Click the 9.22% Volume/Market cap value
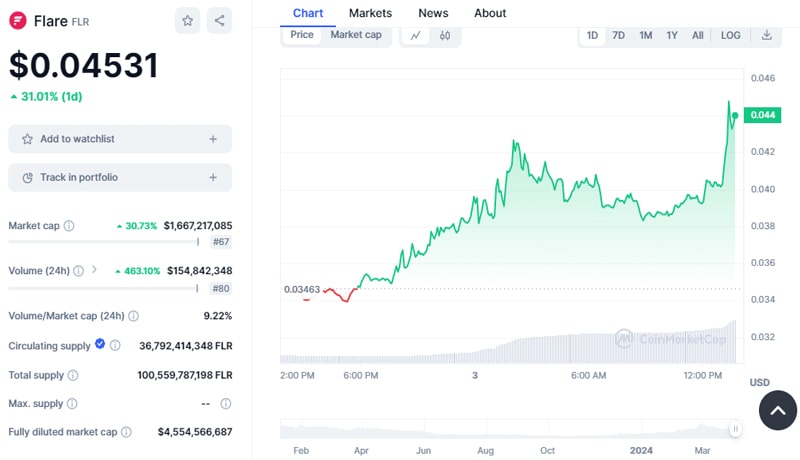800x460 pixels. 218,316
